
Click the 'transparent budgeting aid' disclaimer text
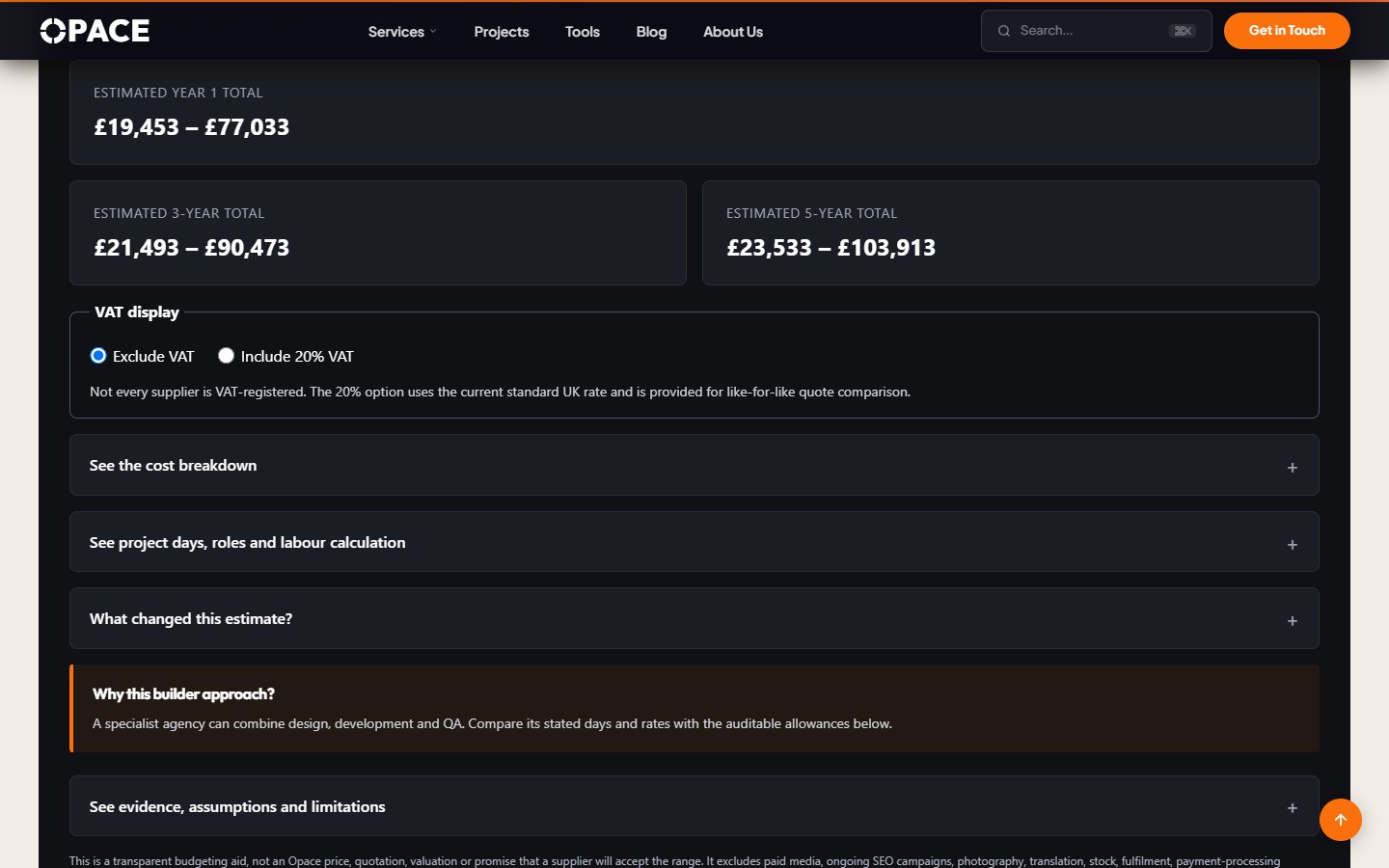[675, 860]
